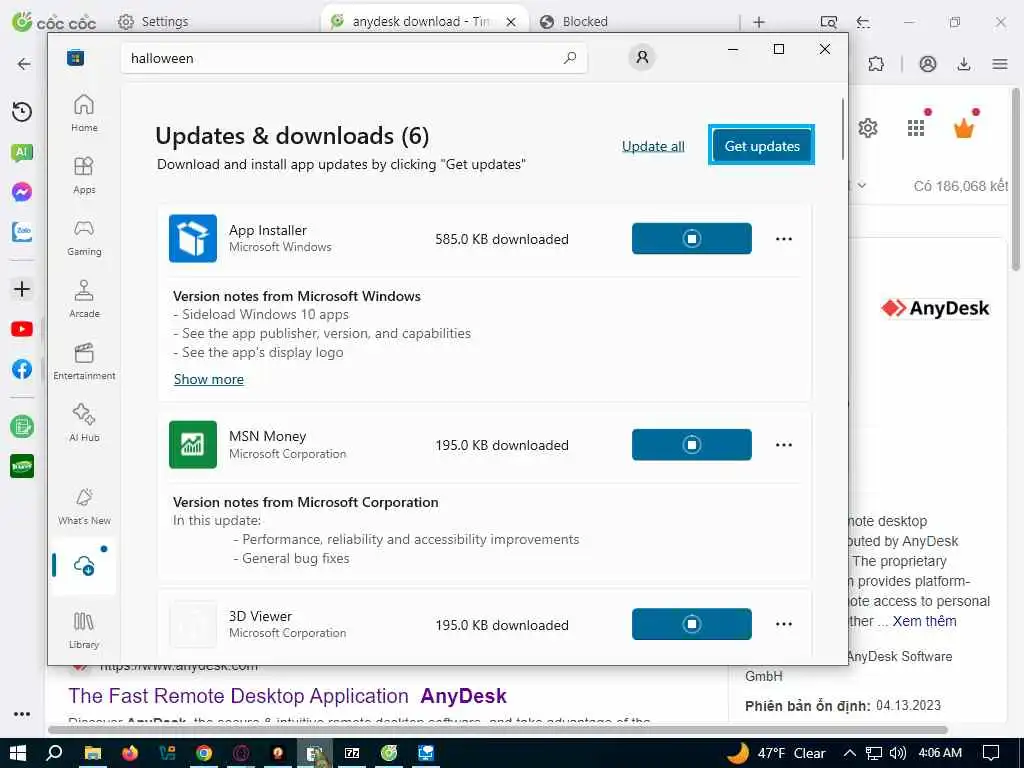The image size is (1024, 768).
Task: Open the Arcade section in Store sidebar
Action: 84,299
